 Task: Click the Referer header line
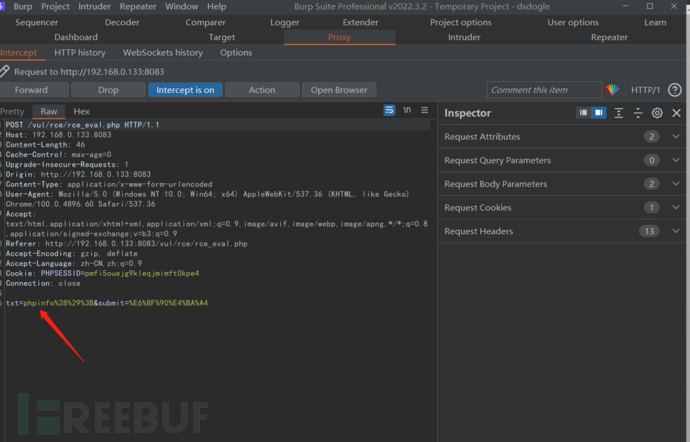126,244
